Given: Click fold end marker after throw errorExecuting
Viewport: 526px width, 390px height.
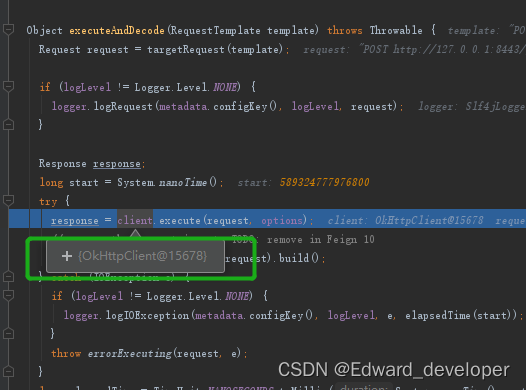Looking at the screenshot, I should coord(8,372).
